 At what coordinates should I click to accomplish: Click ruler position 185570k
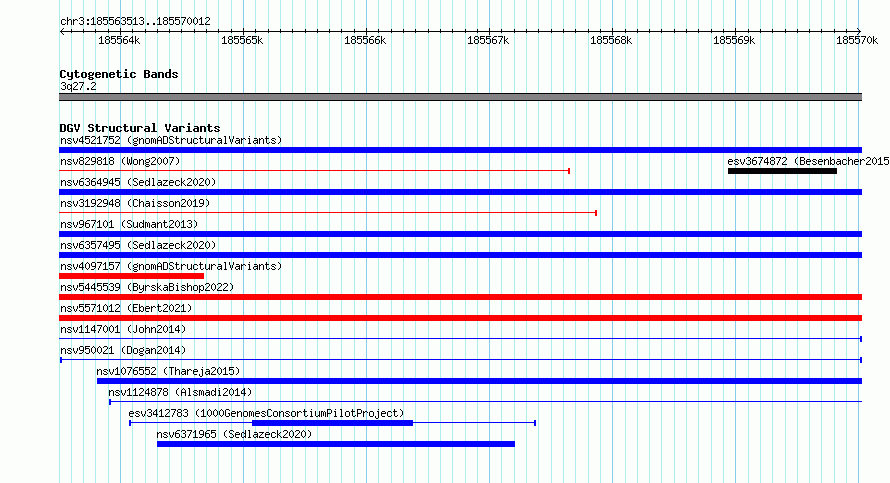pyautogui.click(x=857, y=40)
